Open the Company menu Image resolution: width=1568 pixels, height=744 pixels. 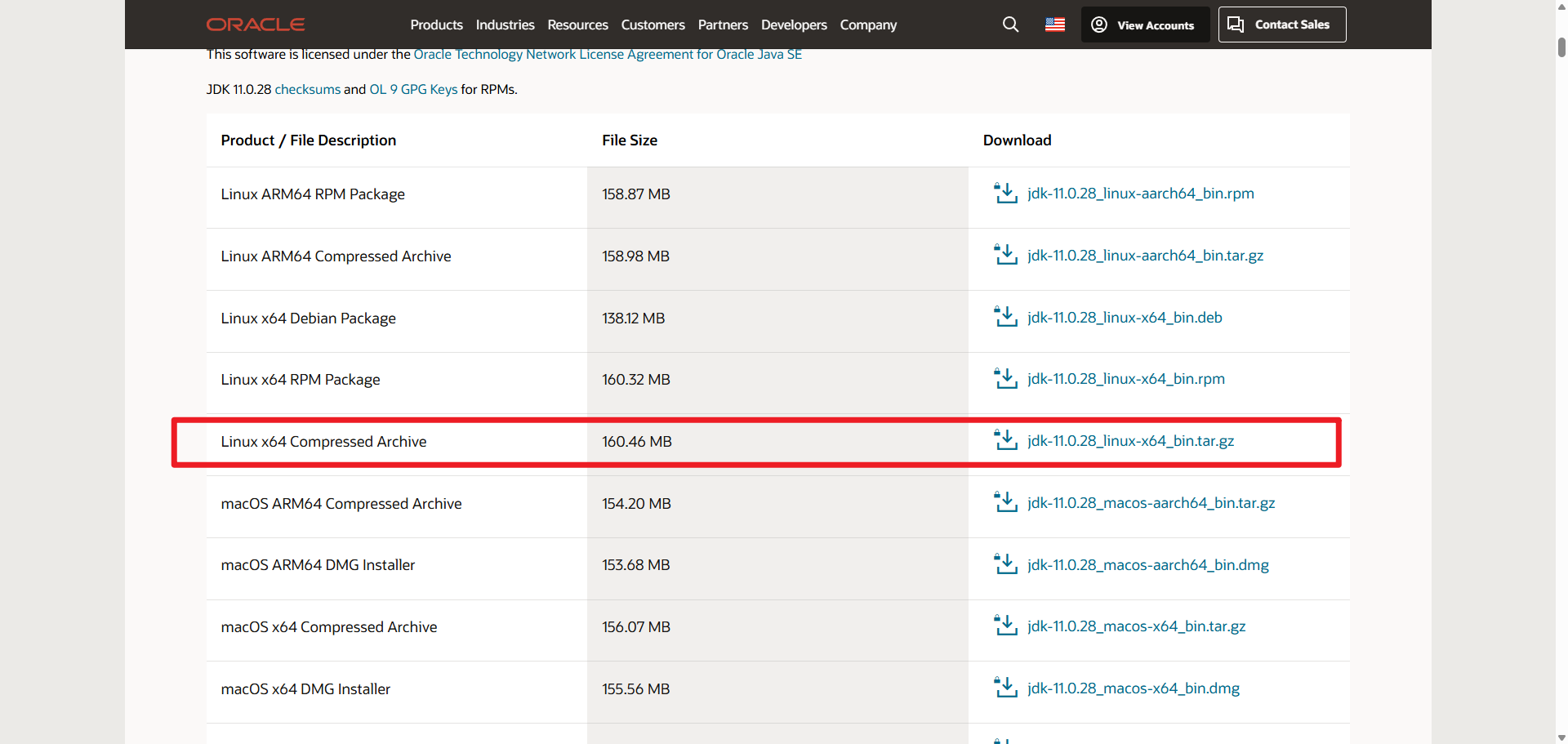tap(868, 25)
